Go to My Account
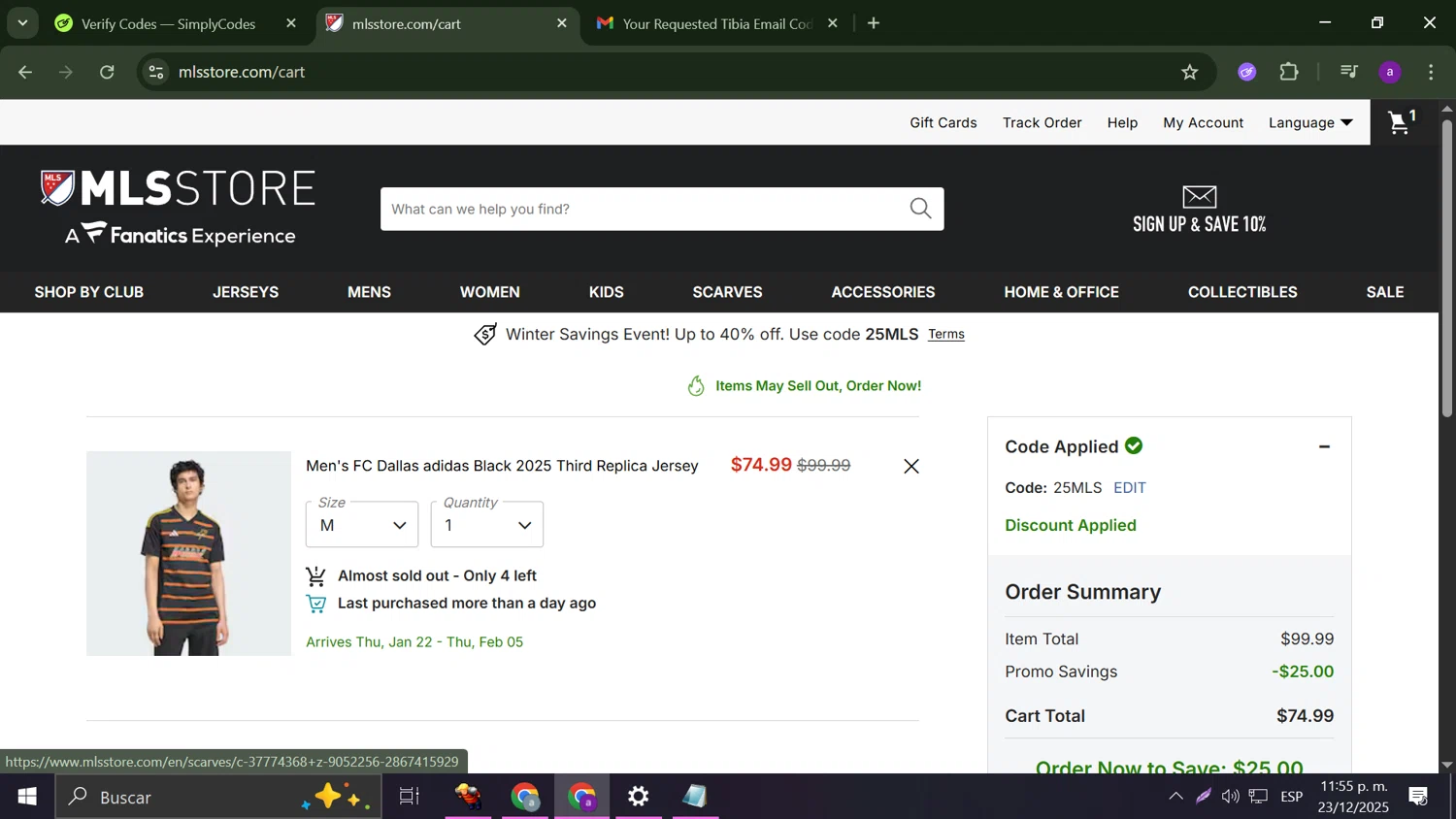1456x819 pixels. pos(1204,122)
